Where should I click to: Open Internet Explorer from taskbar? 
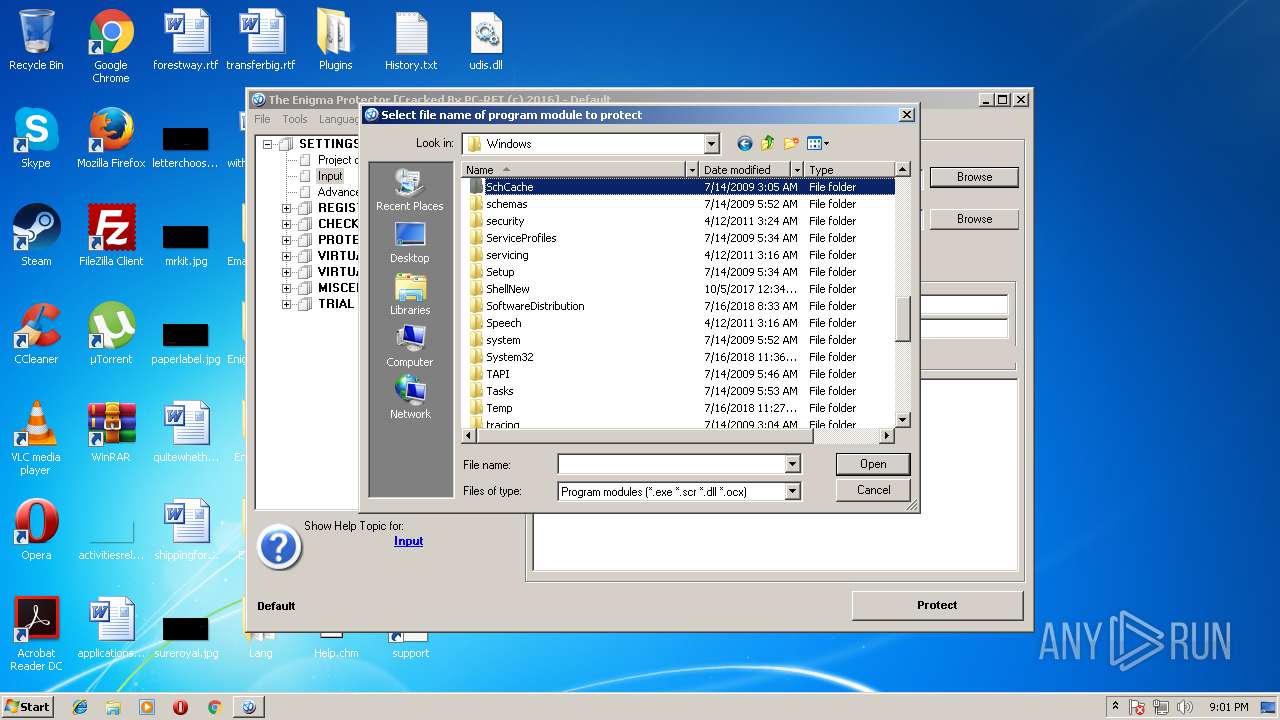[x=80, y=707]
